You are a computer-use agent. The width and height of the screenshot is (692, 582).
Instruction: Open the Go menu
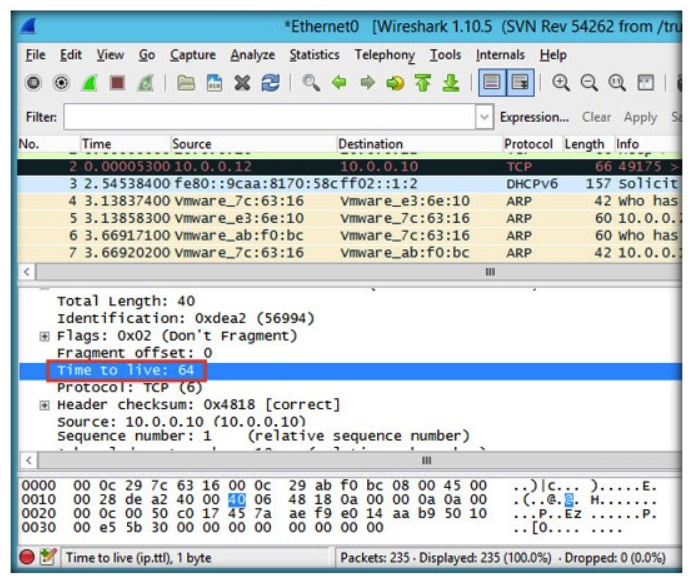coord(147,55)
